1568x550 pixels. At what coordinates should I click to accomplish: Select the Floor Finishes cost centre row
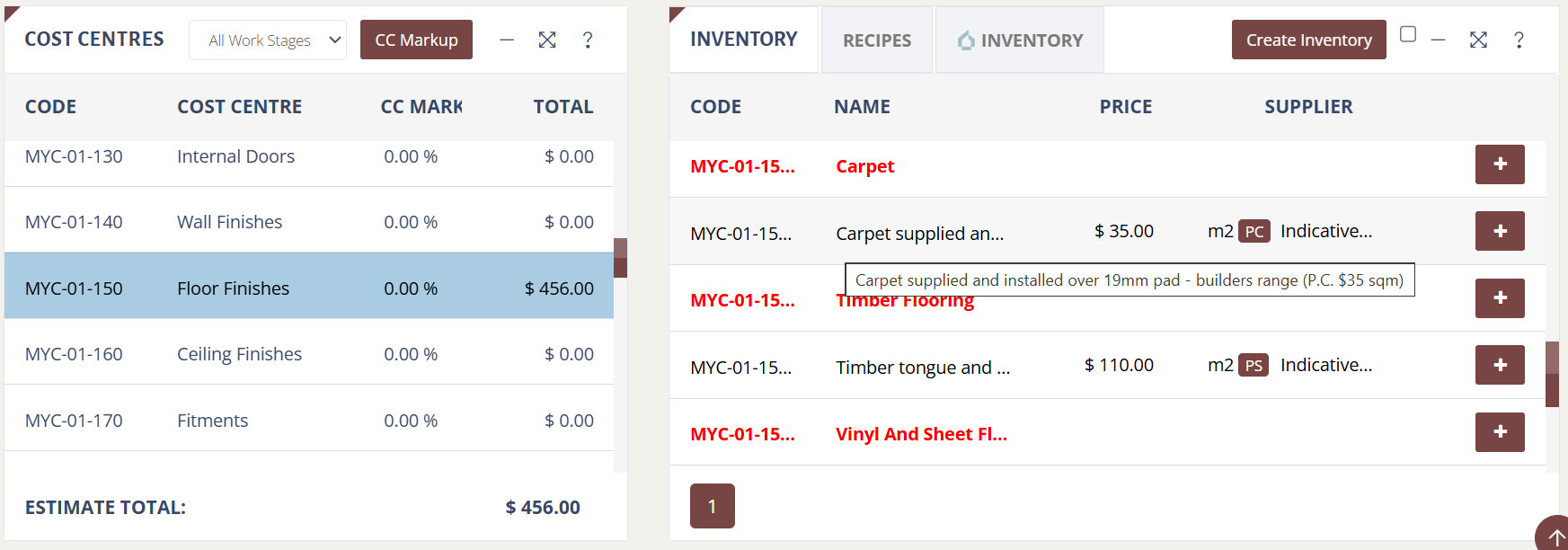(x=309, y=286)
